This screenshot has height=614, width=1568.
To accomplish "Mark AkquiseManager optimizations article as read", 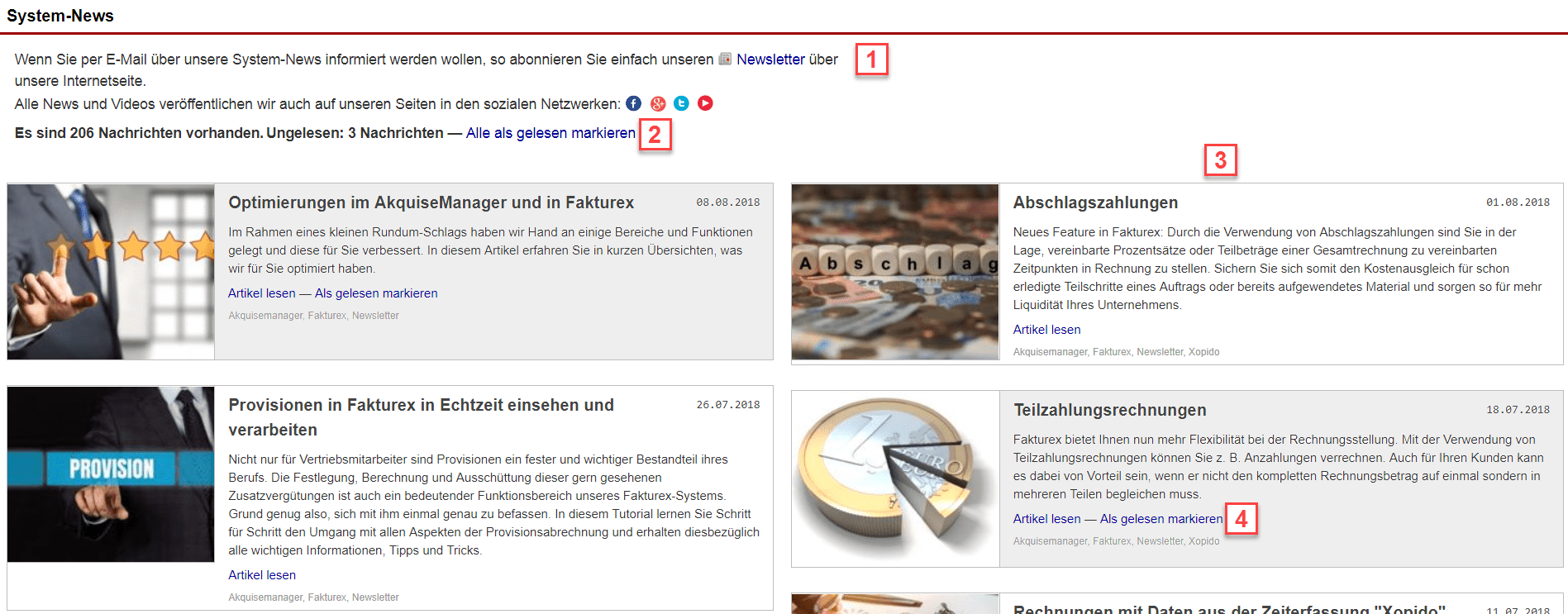I will [376, 293].
